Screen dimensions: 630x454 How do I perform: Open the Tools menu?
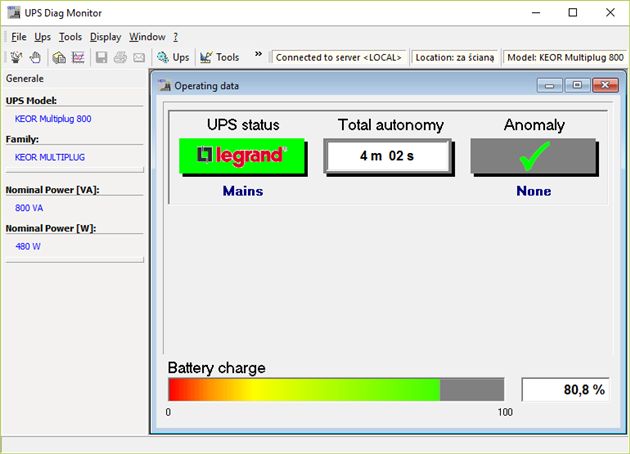point(70,37)
